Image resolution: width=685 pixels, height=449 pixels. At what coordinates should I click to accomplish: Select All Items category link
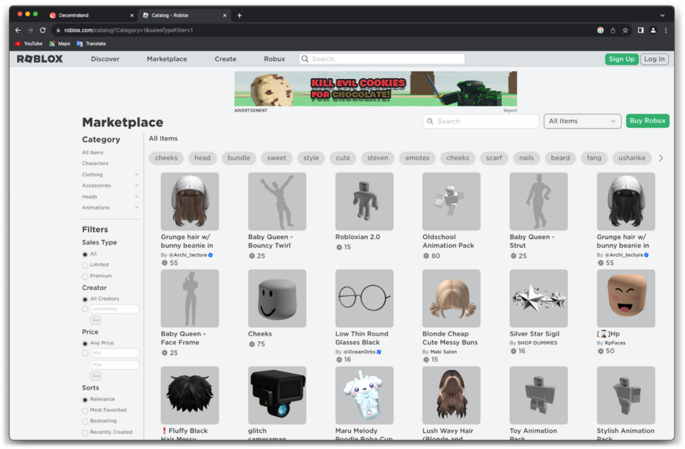(93, 153)
